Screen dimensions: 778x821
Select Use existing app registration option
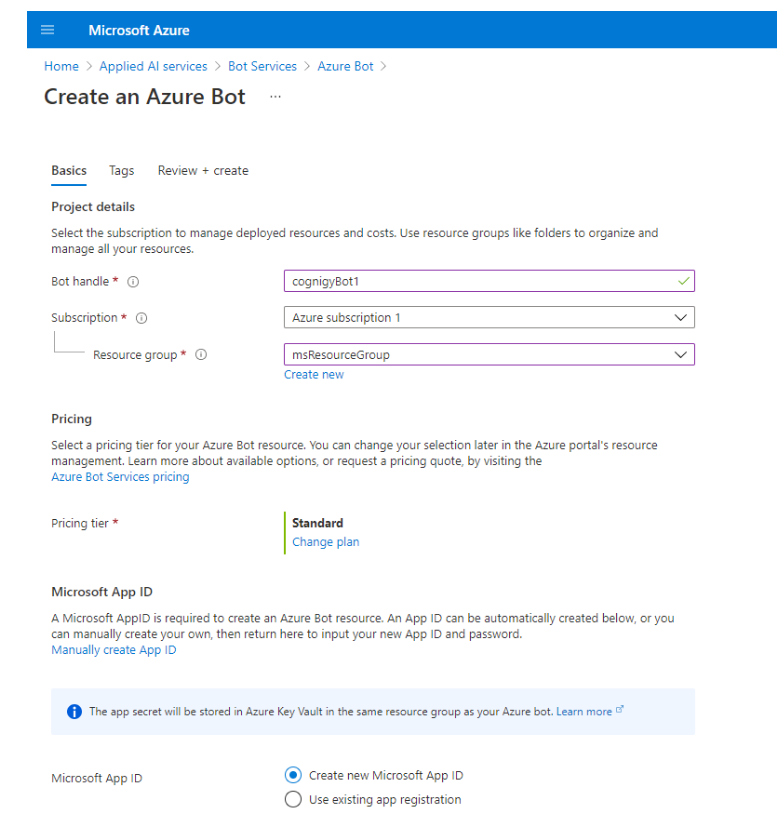(x=293, y=799)
